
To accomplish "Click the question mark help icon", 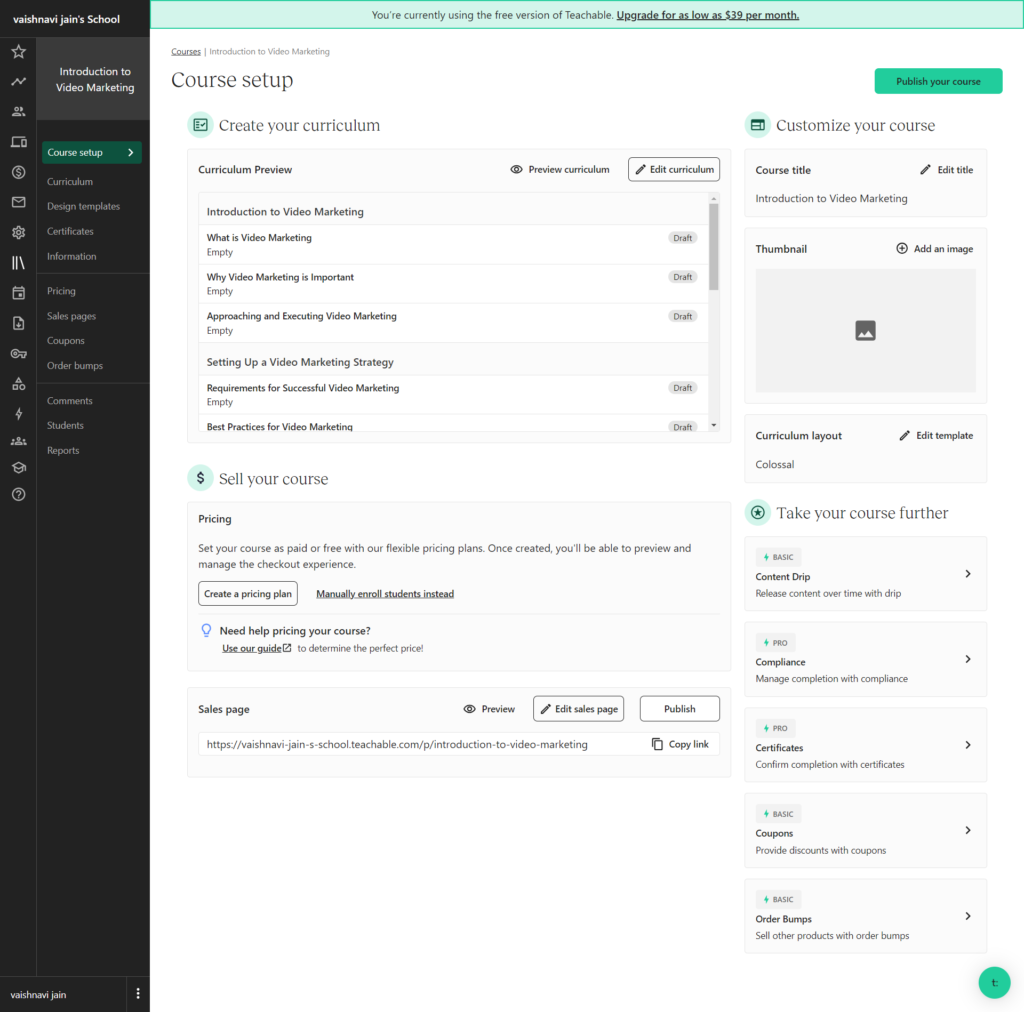I will click(18, 494).
